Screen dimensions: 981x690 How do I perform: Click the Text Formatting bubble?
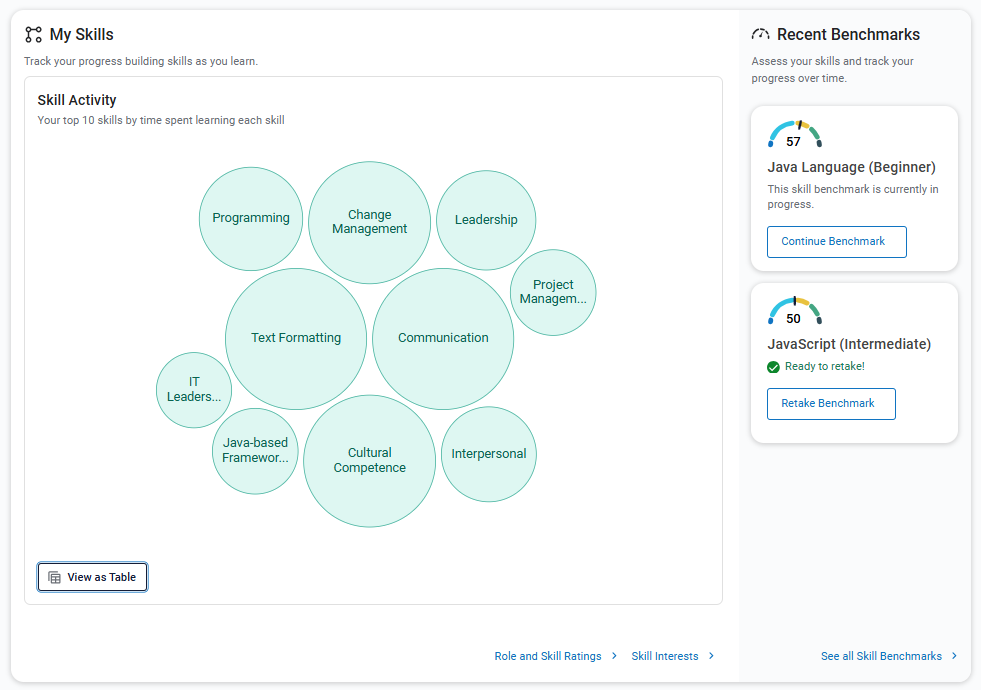click(296, 338)
